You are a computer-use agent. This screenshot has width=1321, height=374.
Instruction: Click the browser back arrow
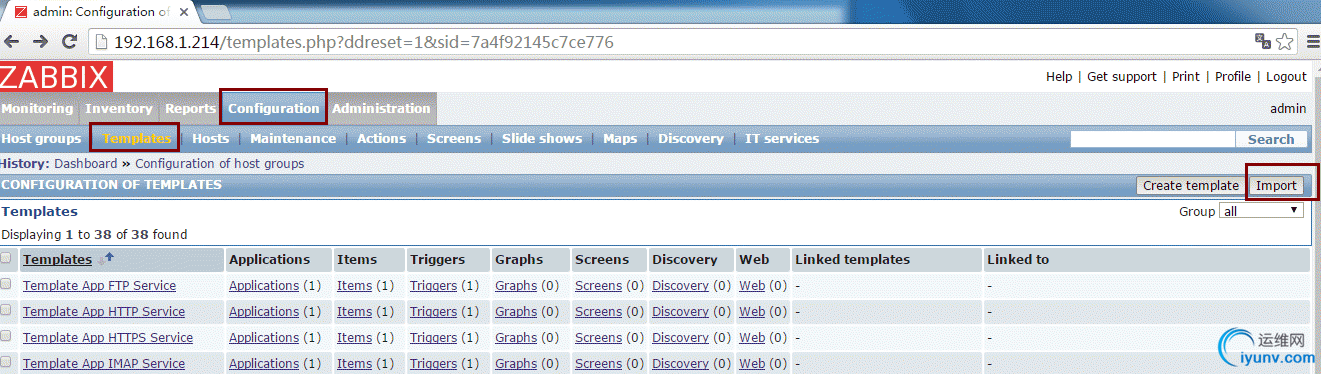pyautogui.click(x=11, y=42)
